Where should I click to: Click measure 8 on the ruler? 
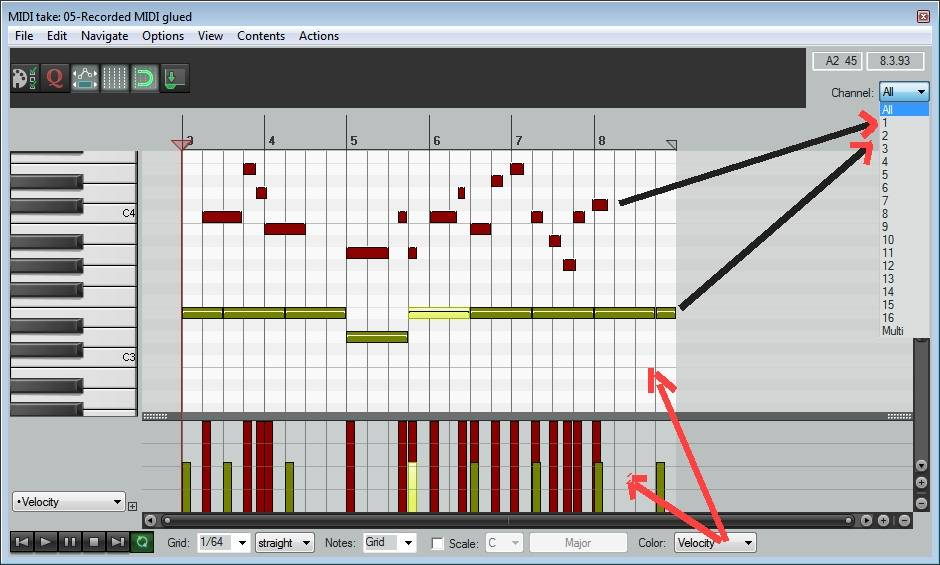pyautogui.click(x=601, y=140)
